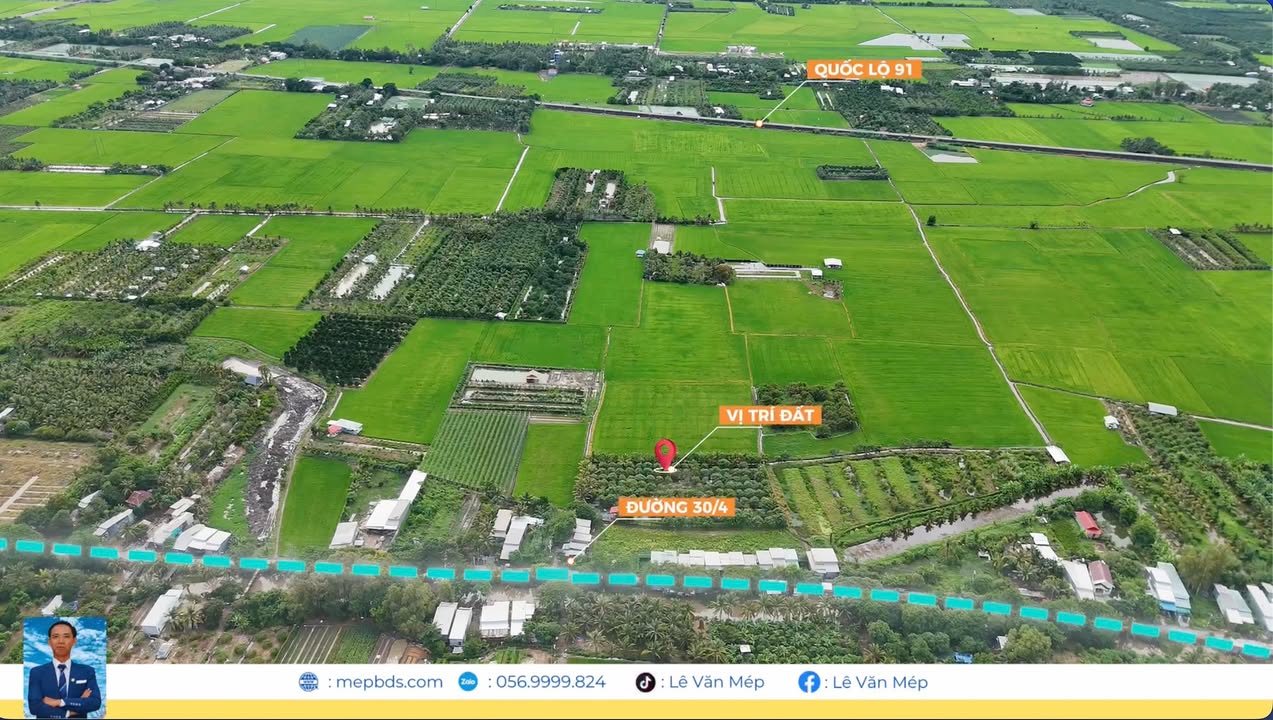Viewport: 1273px width, 720px height.
Task: Click Lê Văn Mép beside the Facebook icon
Action: (x=878, y=682)
